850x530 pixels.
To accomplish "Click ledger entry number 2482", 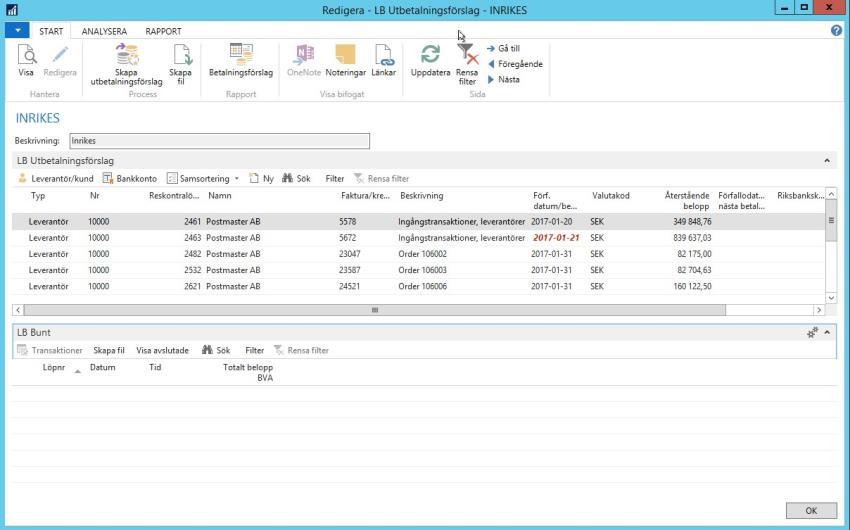I will 192,254.
